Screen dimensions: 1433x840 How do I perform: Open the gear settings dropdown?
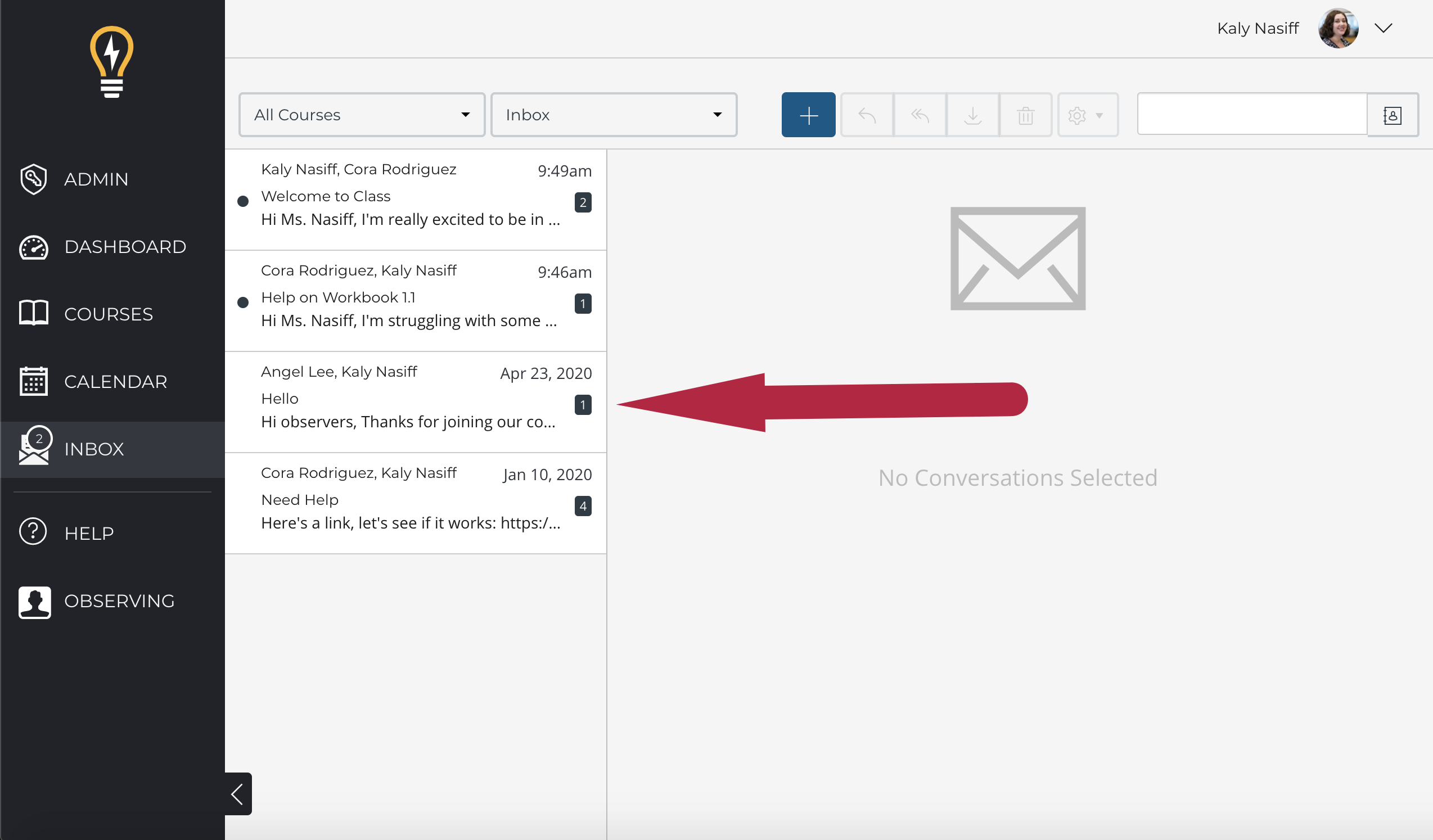click(x=1087, y=115)
